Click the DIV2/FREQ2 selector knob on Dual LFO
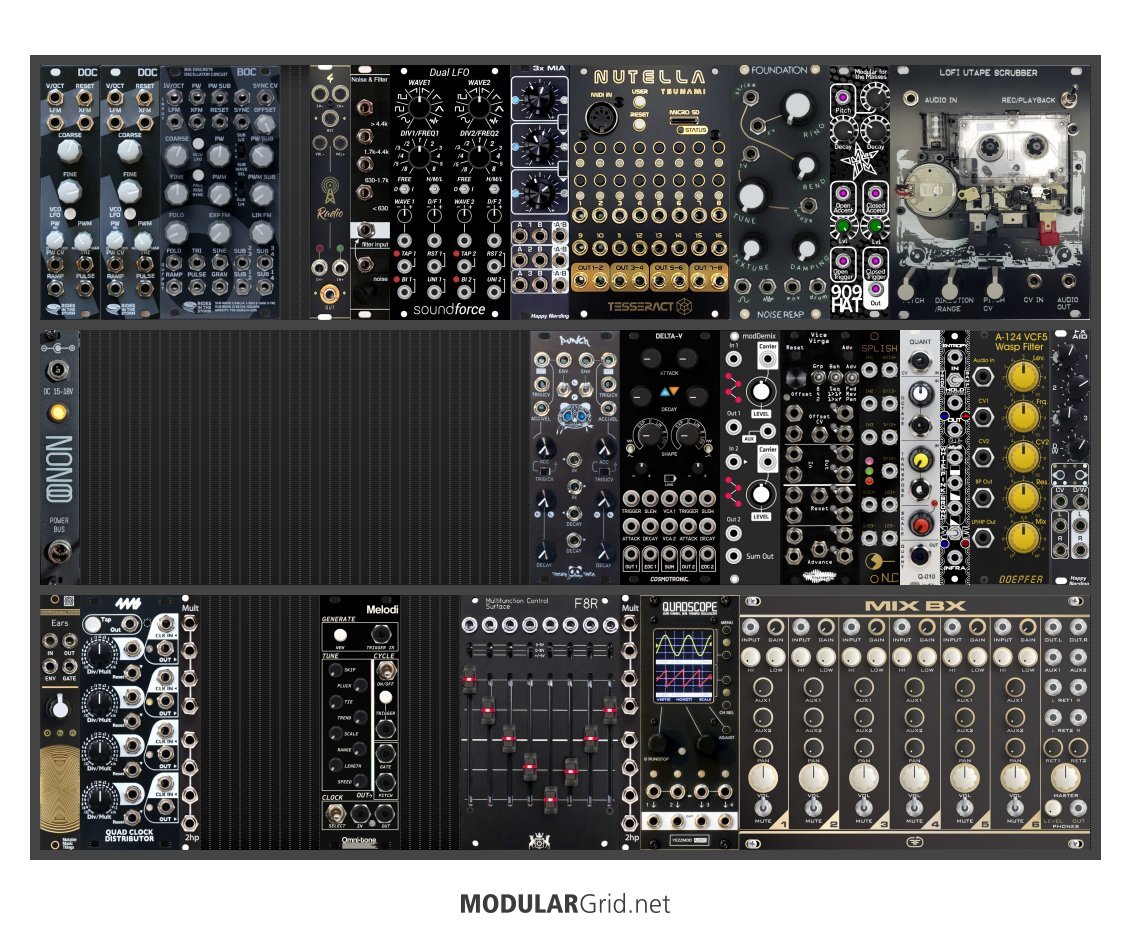This screenshot has width=1131, height=925. 479,157
